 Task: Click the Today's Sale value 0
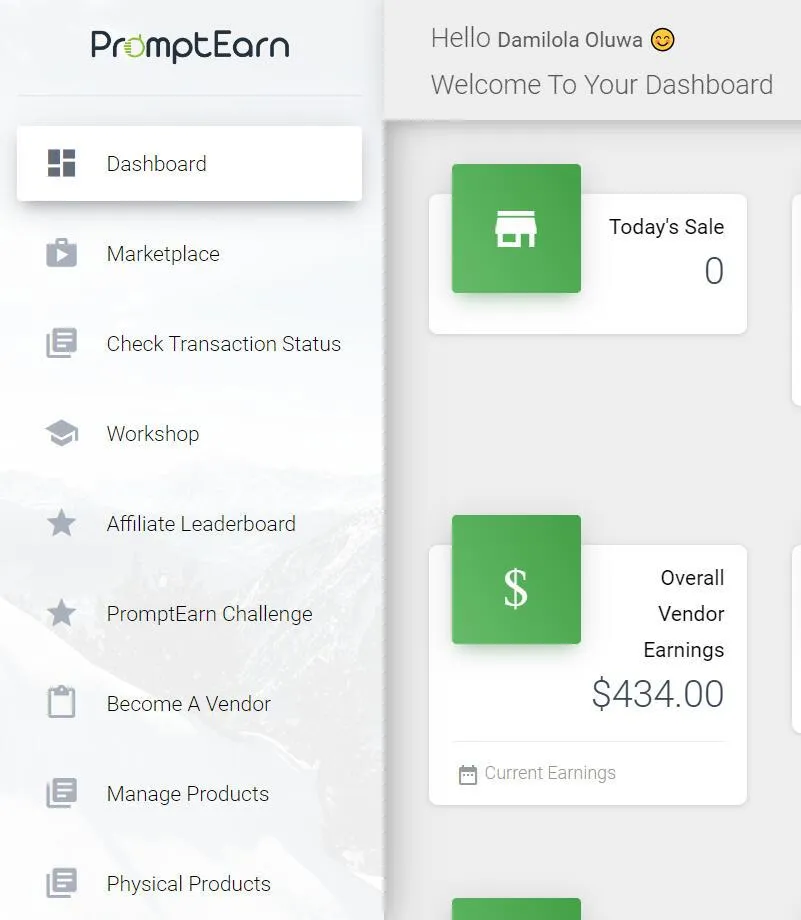(714, 270)
